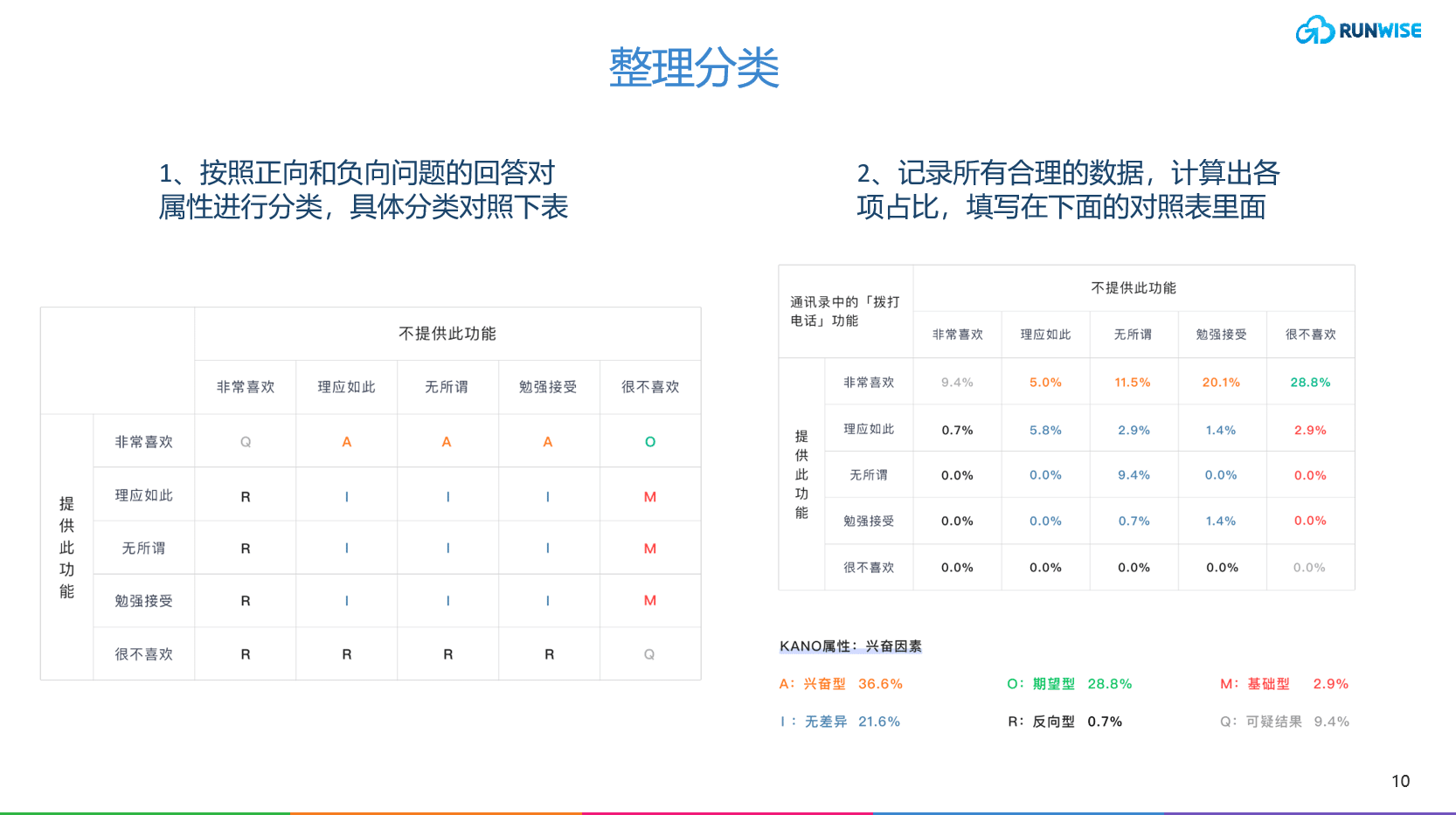Click the gray 0.0% cell in the 很不喜欢 row
Screen dimensions: 1456x815
(1309, 568)
